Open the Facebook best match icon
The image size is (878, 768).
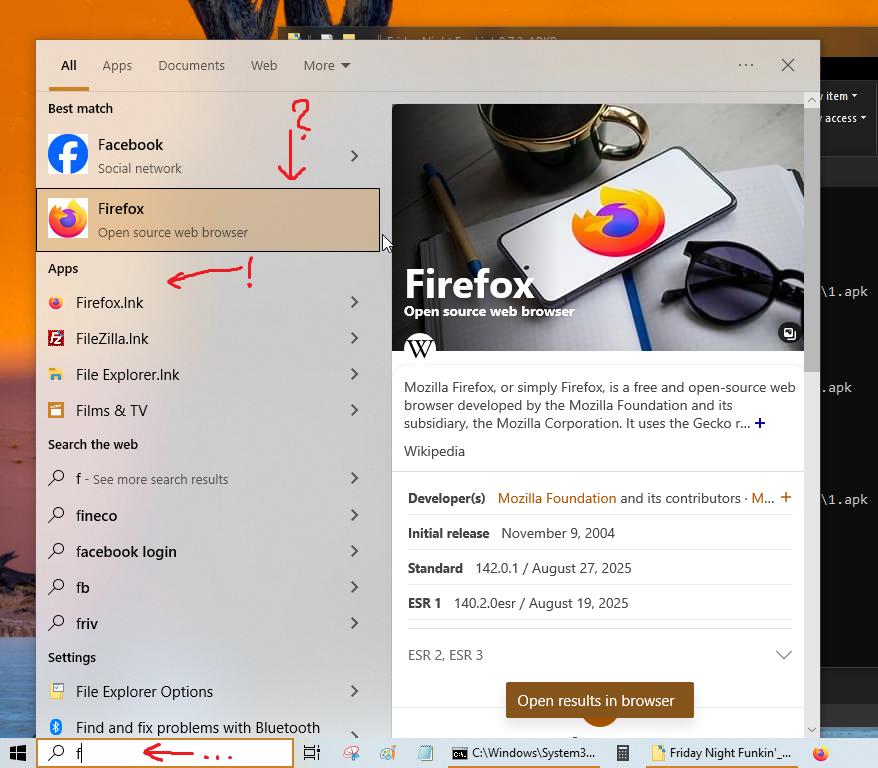(x=68, y=154)
